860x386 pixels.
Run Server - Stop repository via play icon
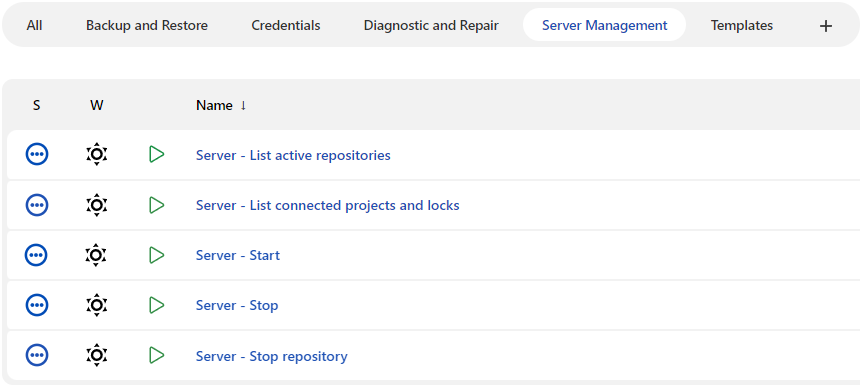(157, 355)
